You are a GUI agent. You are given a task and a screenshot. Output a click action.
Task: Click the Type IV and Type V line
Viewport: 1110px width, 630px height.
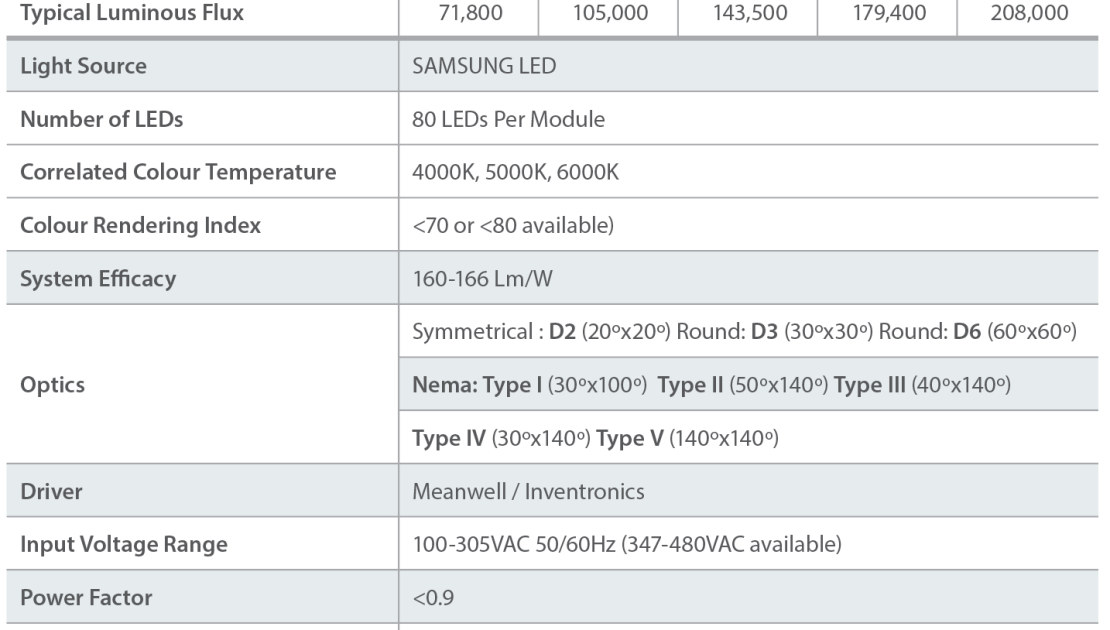[595, 438]
